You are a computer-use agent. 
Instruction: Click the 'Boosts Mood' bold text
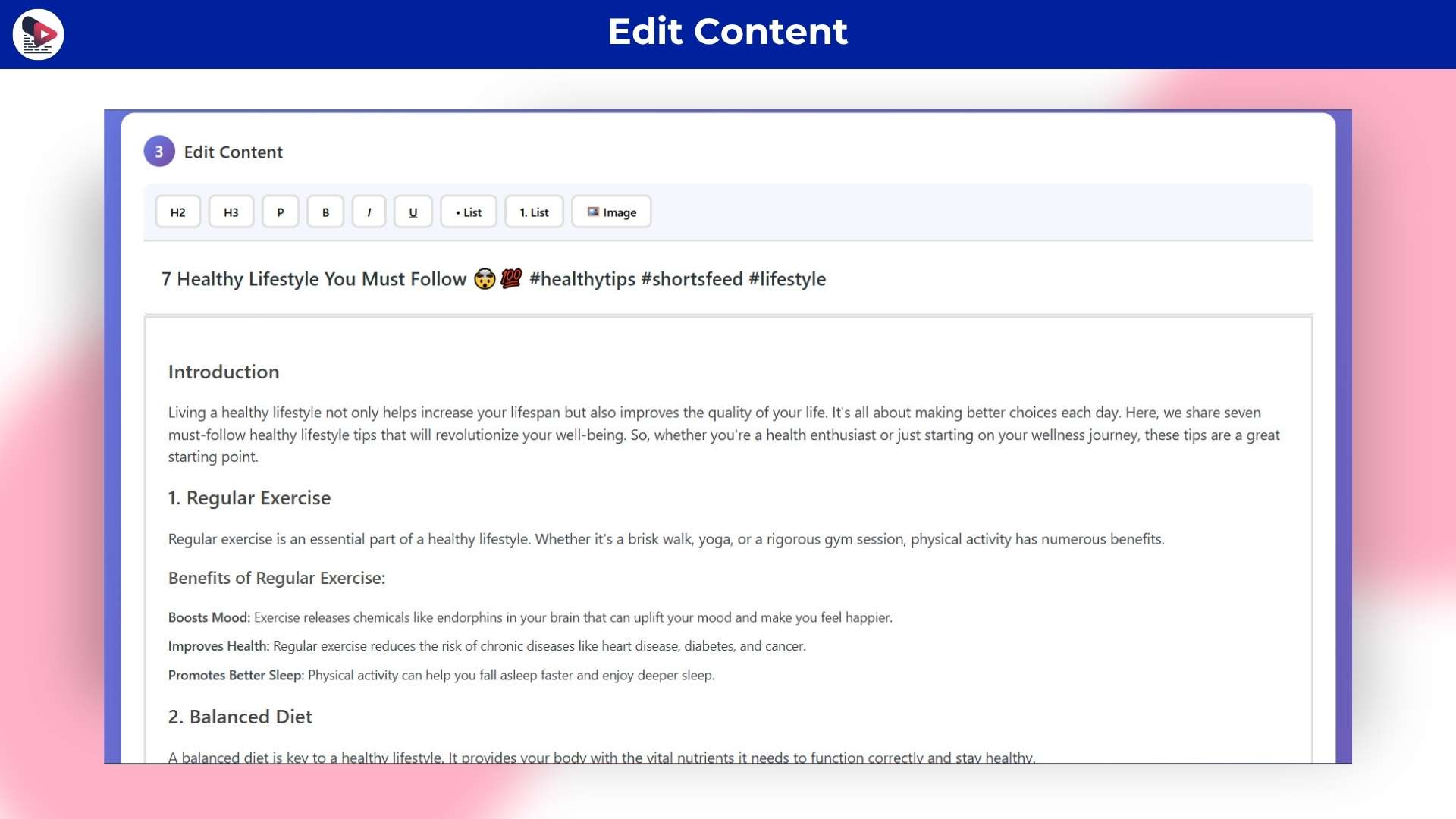pyautogui.click(x=209, y=617)
